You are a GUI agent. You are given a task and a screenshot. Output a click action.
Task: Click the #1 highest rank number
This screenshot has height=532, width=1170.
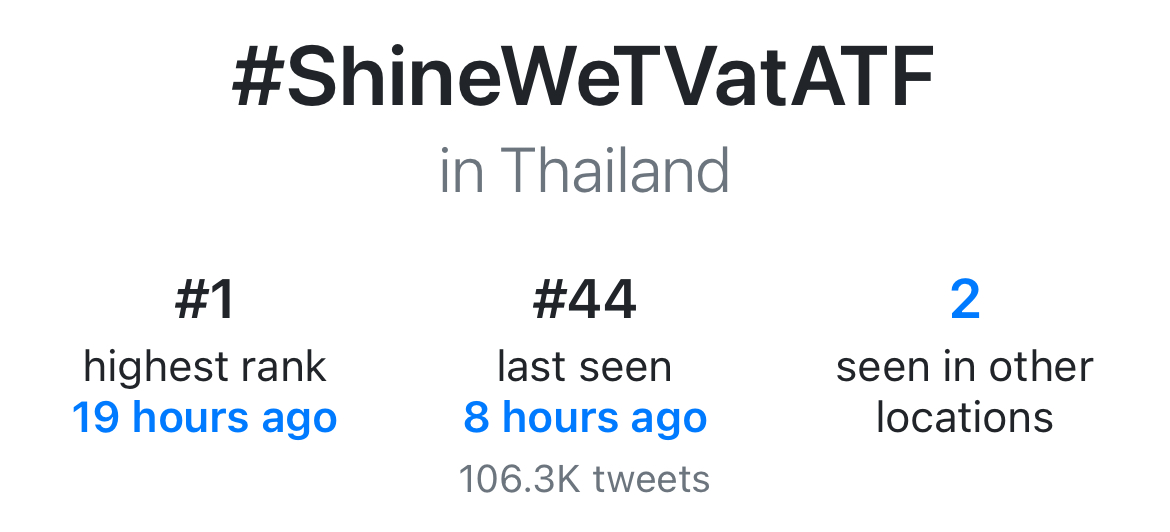pyautogui.click(x=204, y=301)
